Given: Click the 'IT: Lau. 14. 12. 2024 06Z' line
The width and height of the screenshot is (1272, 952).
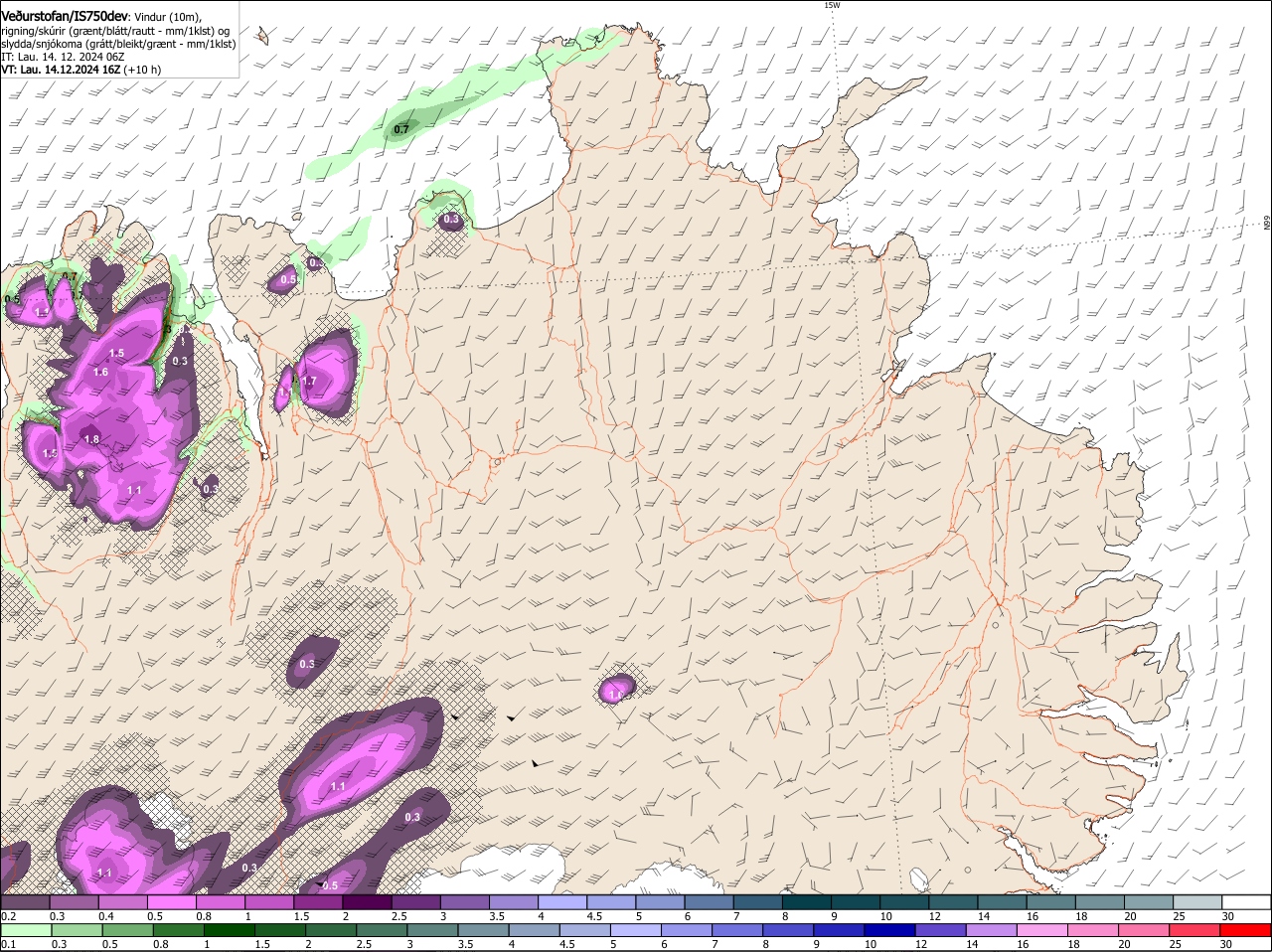Looking at the screenshot, I should pyautogui.click(x=63, y=57).
